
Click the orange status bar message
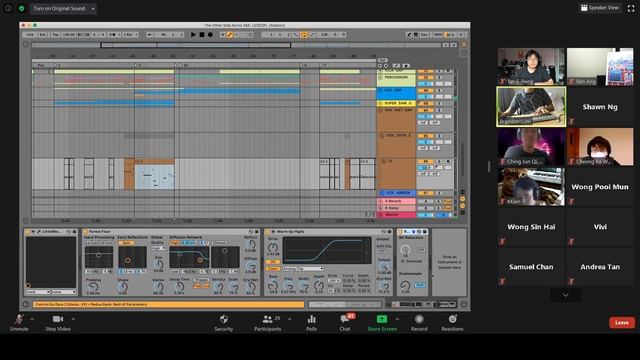(x=169, y=304)
